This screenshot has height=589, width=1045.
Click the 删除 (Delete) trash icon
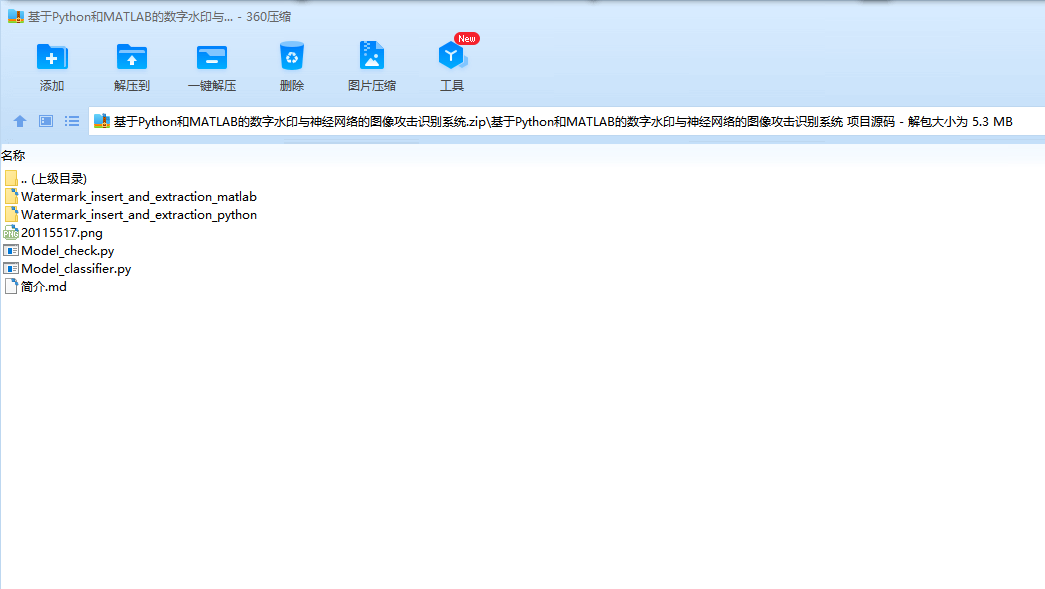click(x=292, y=56)
